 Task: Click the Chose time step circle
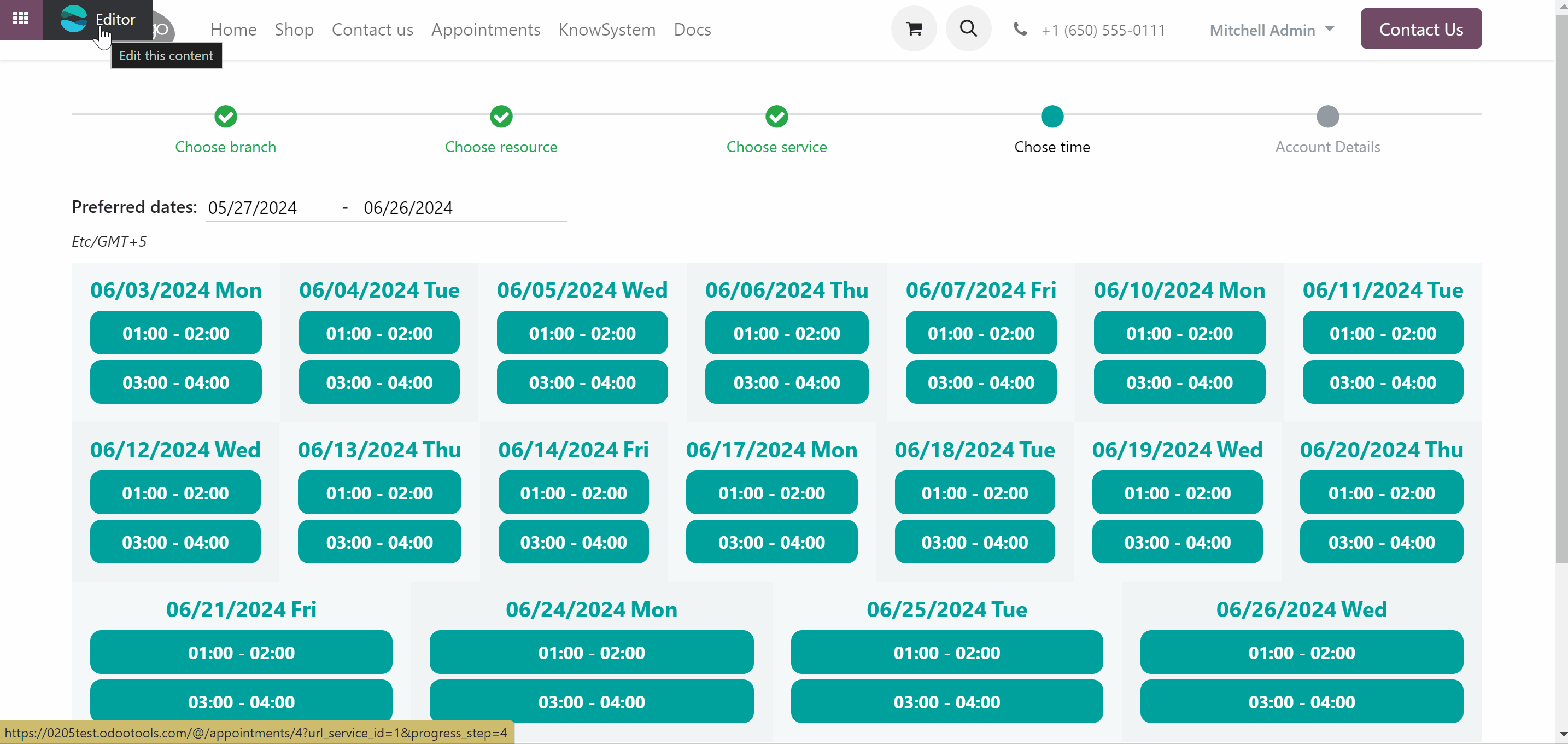(x=1052, y=117)
